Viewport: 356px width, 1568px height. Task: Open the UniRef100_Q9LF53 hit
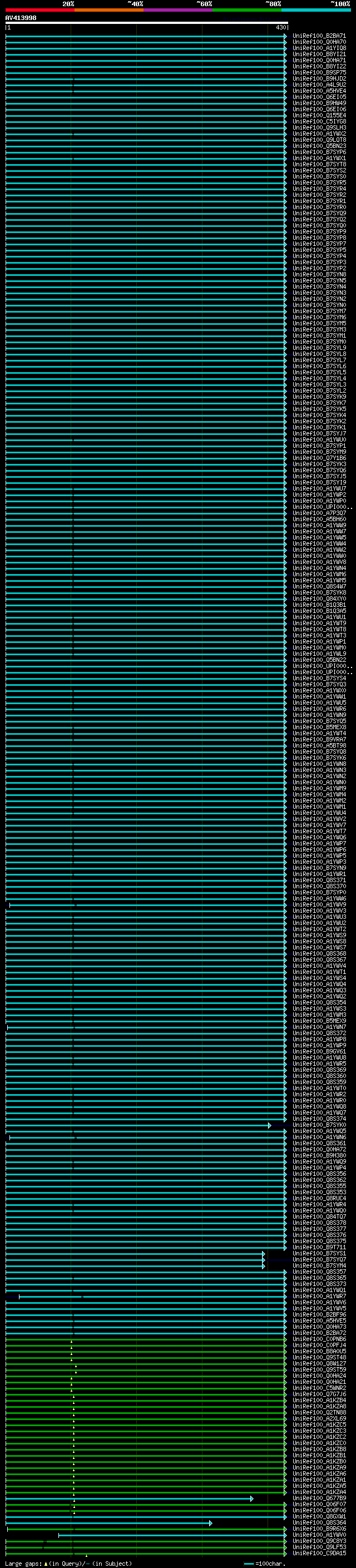click(319, 1547)
